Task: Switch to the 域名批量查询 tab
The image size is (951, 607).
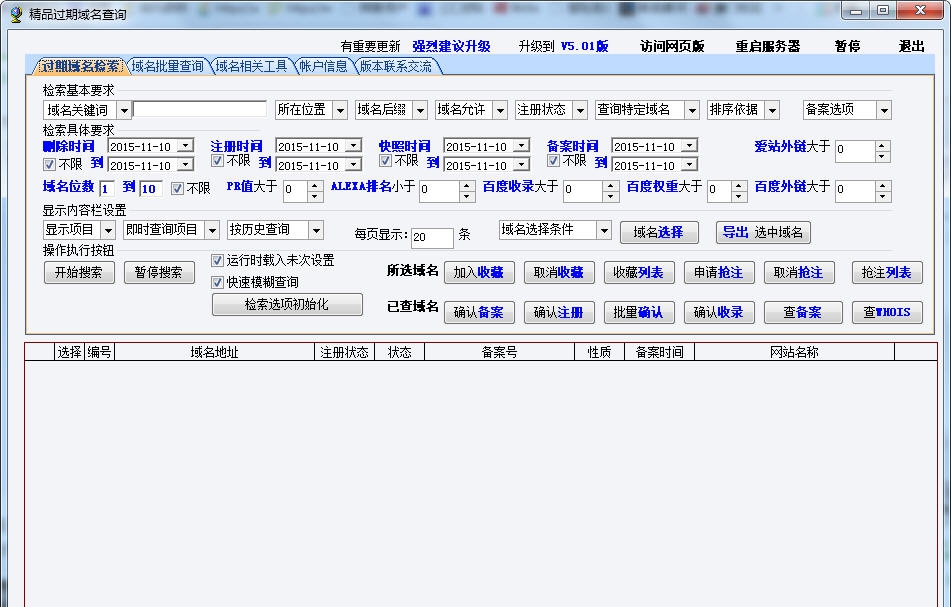Action: pyautogui.click(x=166, y=66)
